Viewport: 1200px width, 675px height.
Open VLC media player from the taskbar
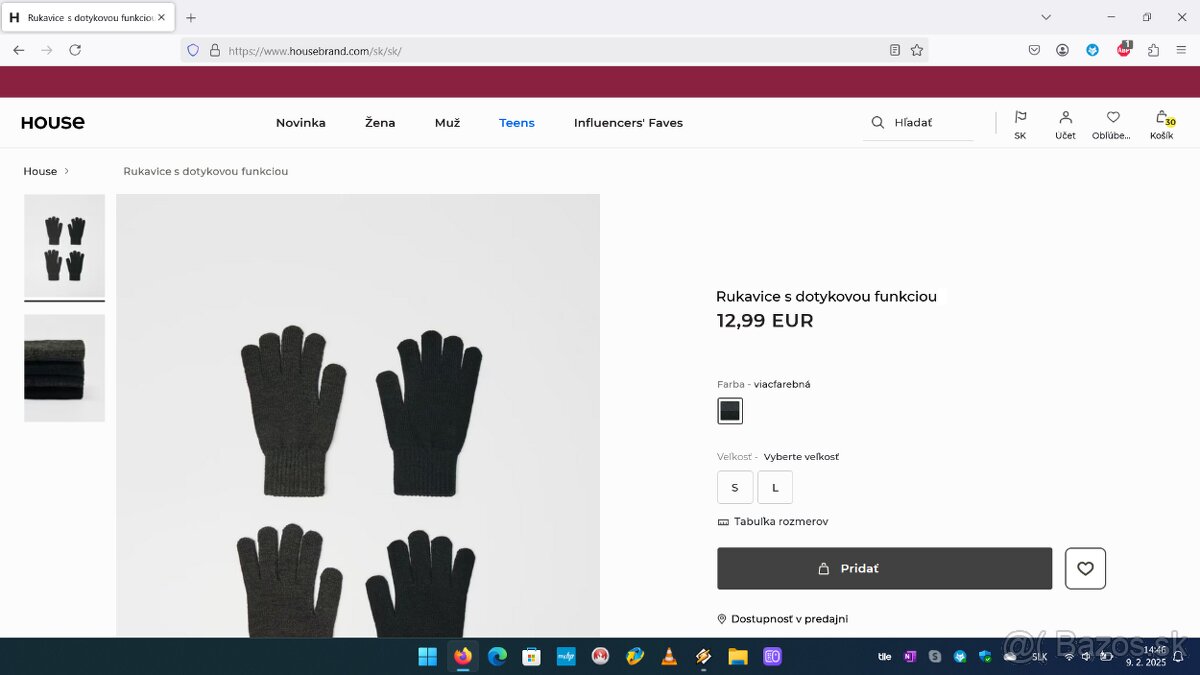(x=668, y=656)
